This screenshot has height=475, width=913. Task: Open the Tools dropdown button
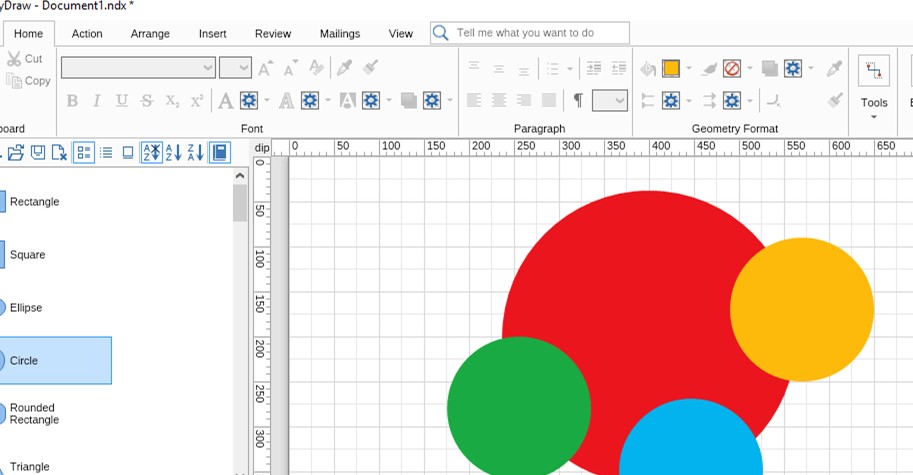[873, 87]
